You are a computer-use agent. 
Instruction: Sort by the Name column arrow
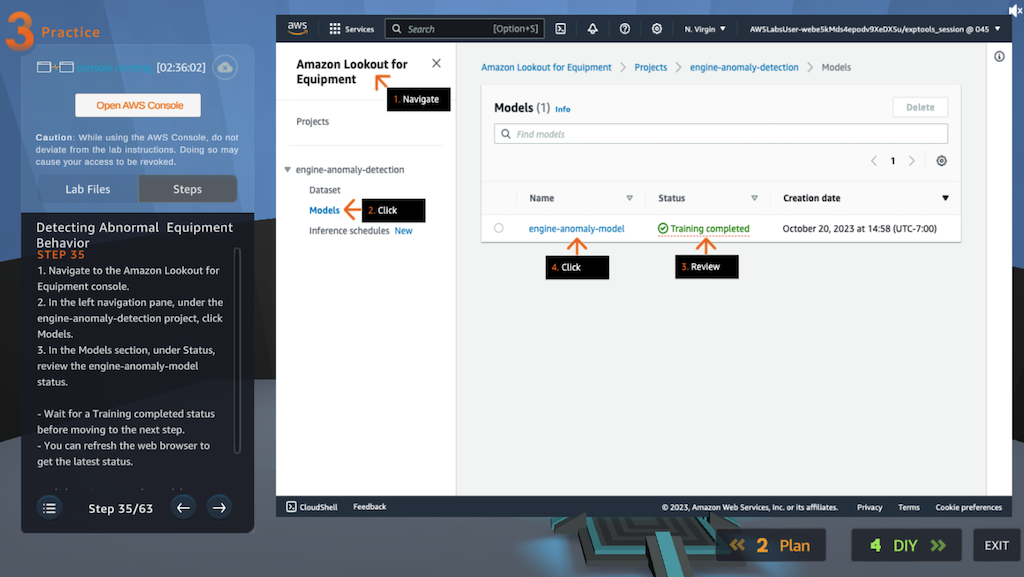point(630,198)
